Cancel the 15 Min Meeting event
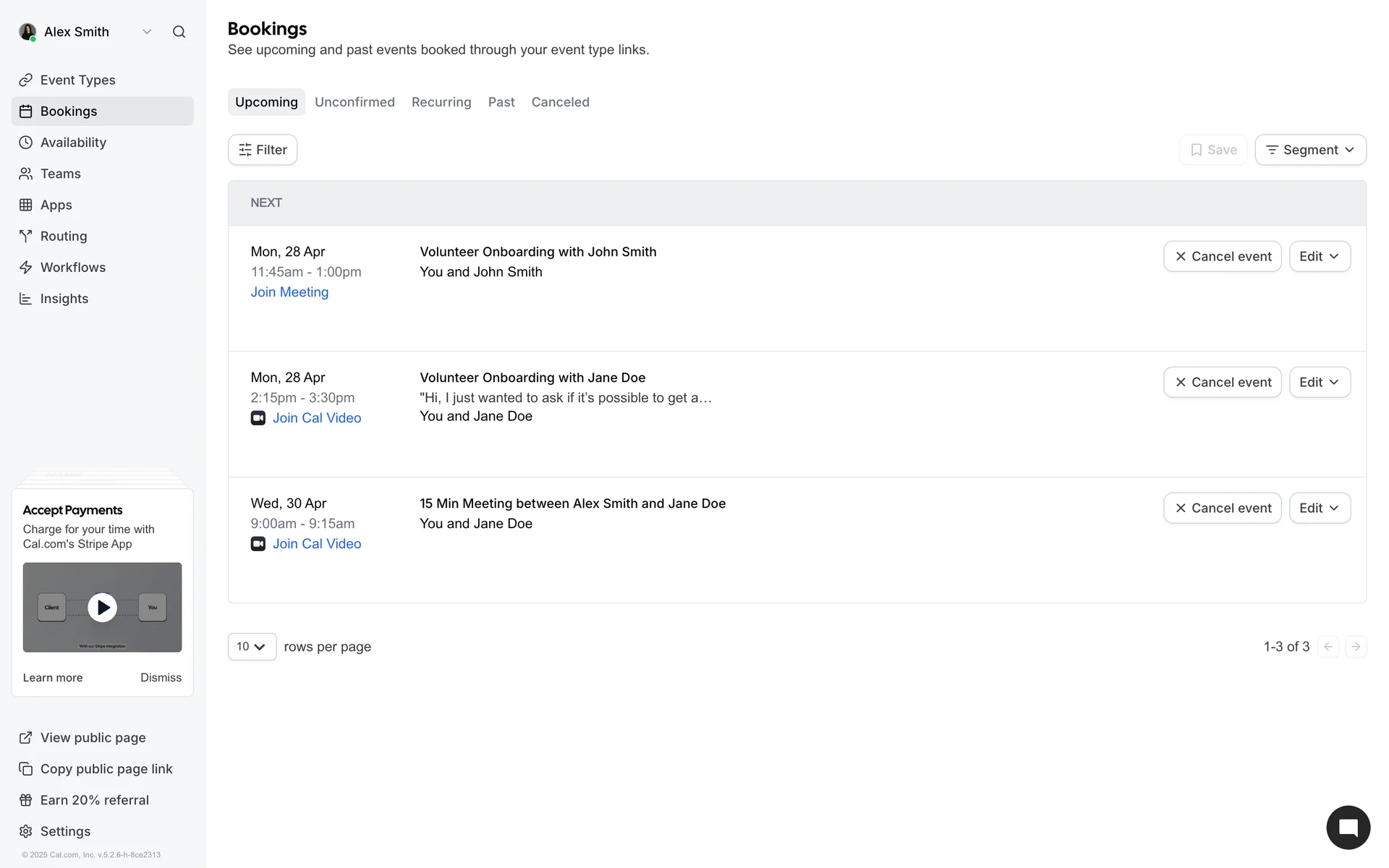 (1222, 509)
